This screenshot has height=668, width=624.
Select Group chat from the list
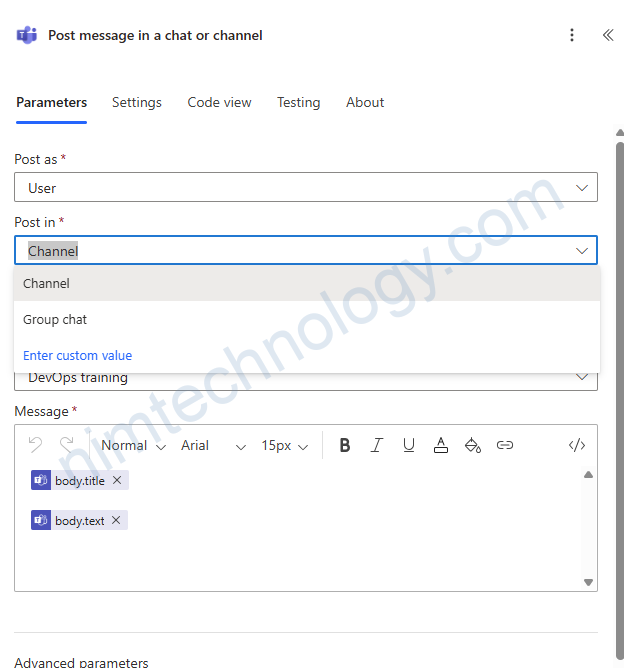(55, 320)
